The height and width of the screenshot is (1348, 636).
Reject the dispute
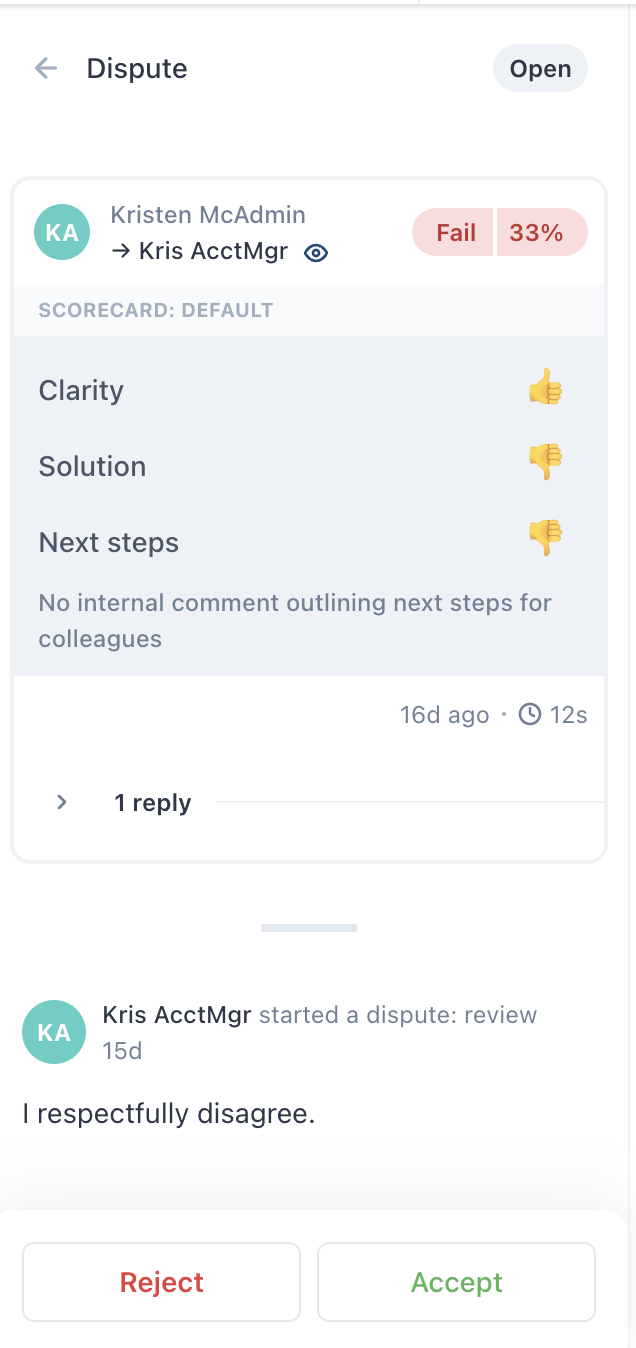click(161, 1282)
